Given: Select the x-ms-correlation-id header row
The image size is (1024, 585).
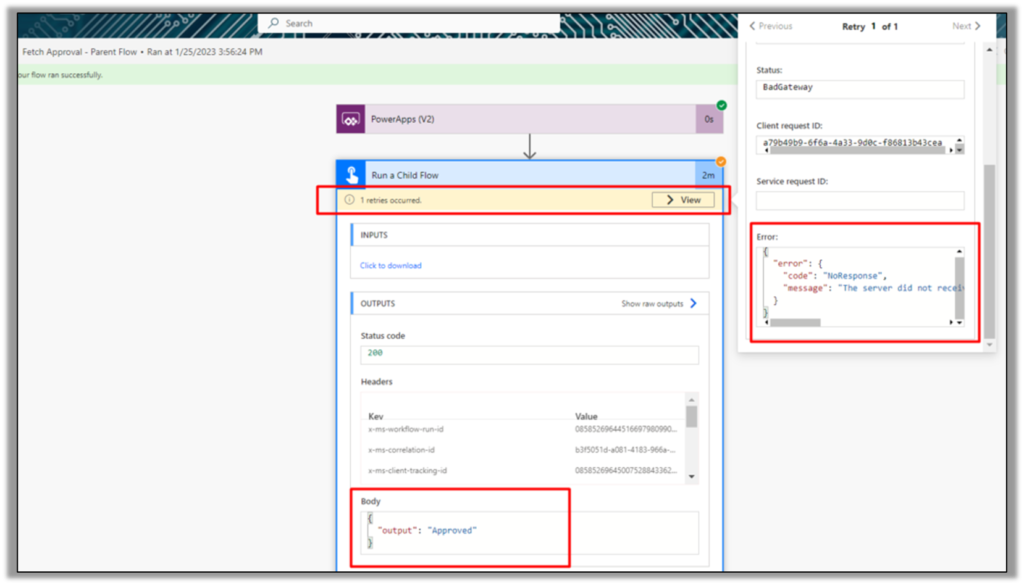Looking at the screenshot, I should click(x=524, y=450).
